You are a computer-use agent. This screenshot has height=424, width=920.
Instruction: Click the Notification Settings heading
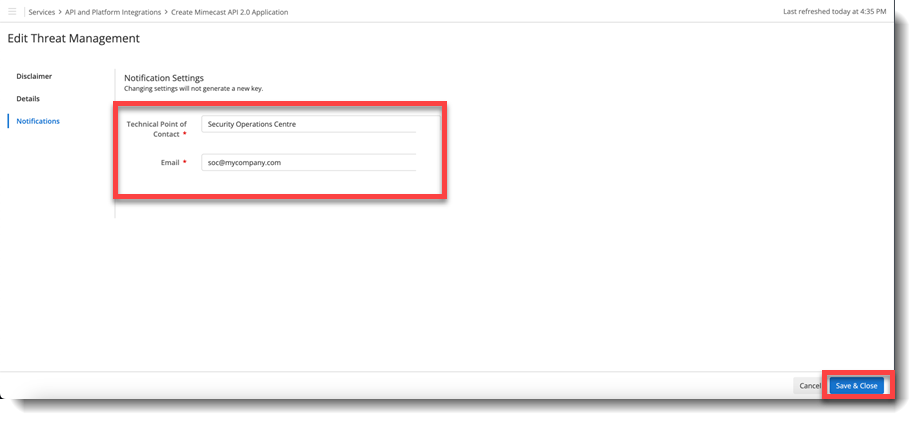click(163, 77)
